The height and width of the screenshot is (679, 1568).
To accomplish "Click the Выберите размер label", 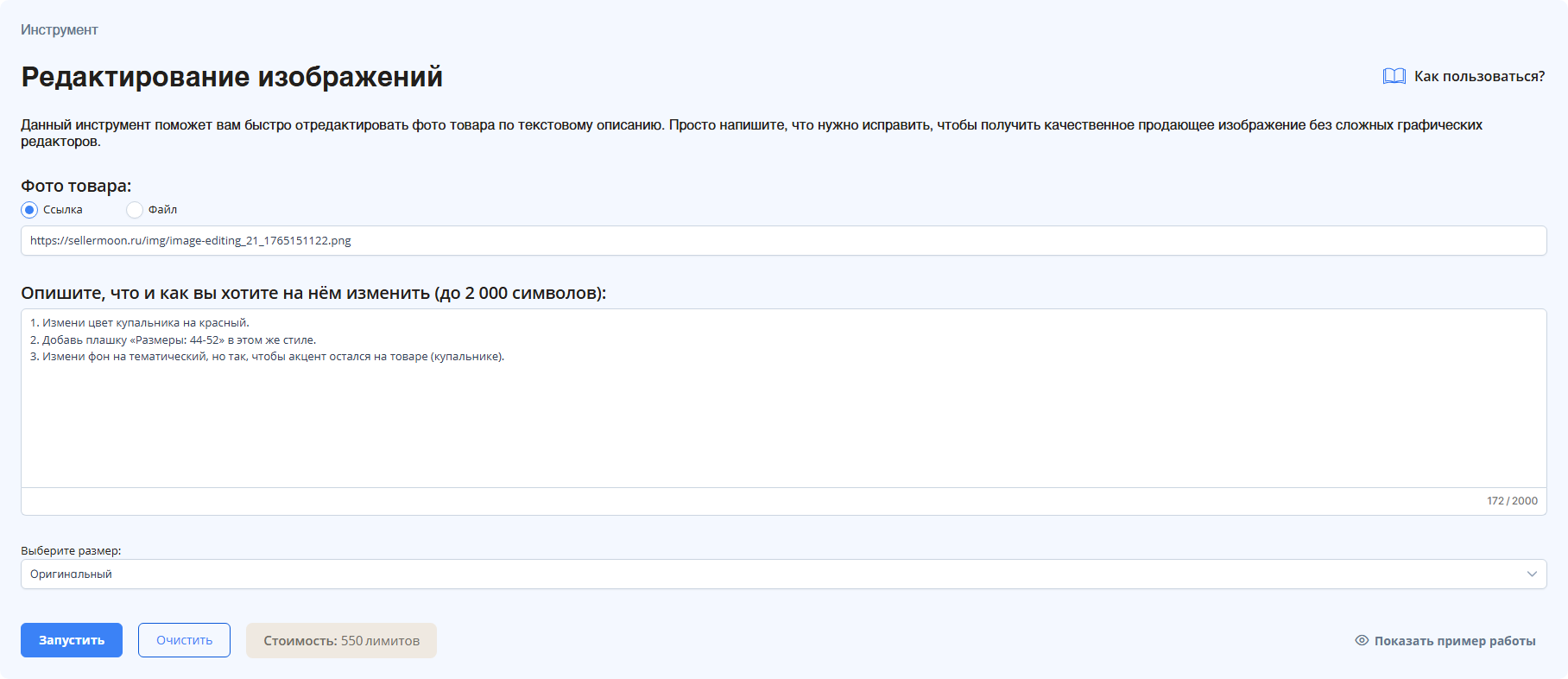I will (x=71, y=550).
